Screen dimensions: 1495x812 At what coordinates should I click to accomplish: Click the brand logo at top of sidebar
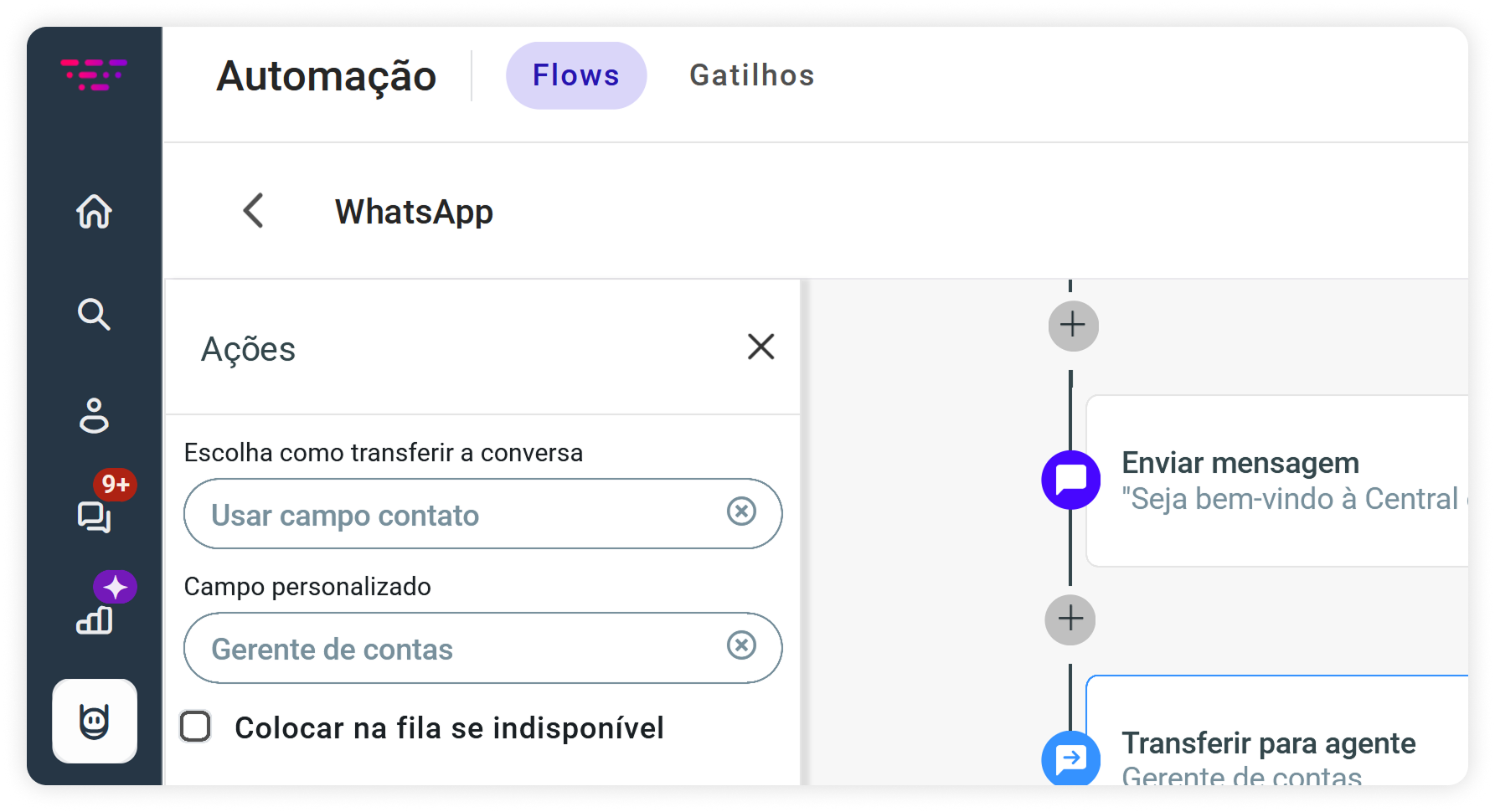94,75
